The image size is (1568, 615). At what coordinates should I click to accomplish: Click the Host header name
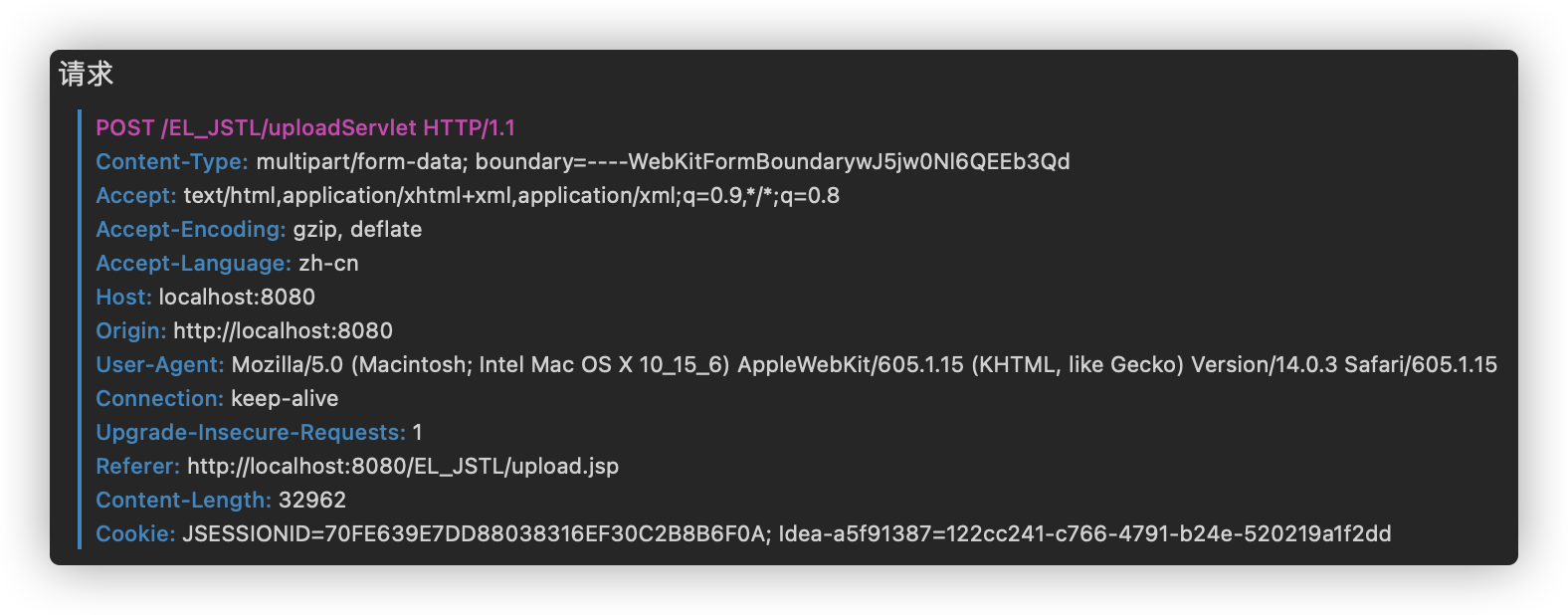[123, 298]
